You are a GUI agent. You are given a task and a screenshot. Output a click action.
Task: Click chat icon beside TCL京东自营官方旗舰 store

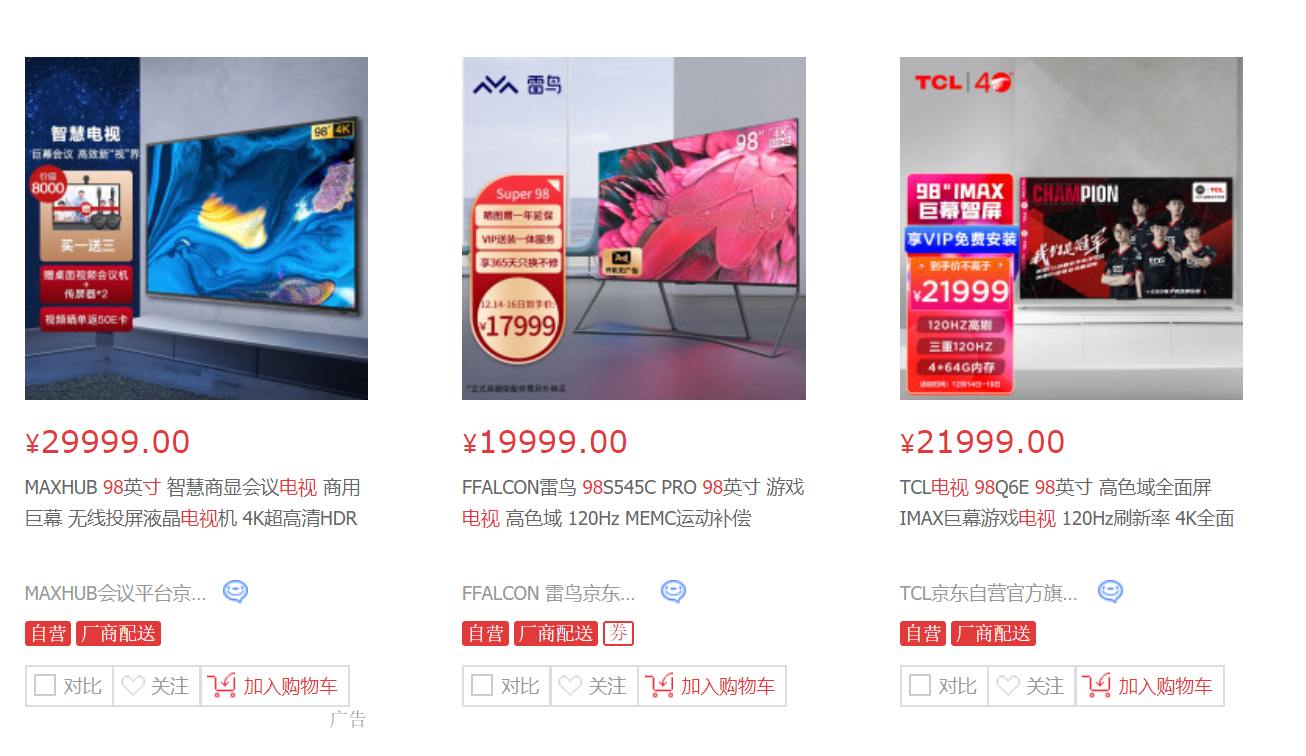(x=1110, y=592)
